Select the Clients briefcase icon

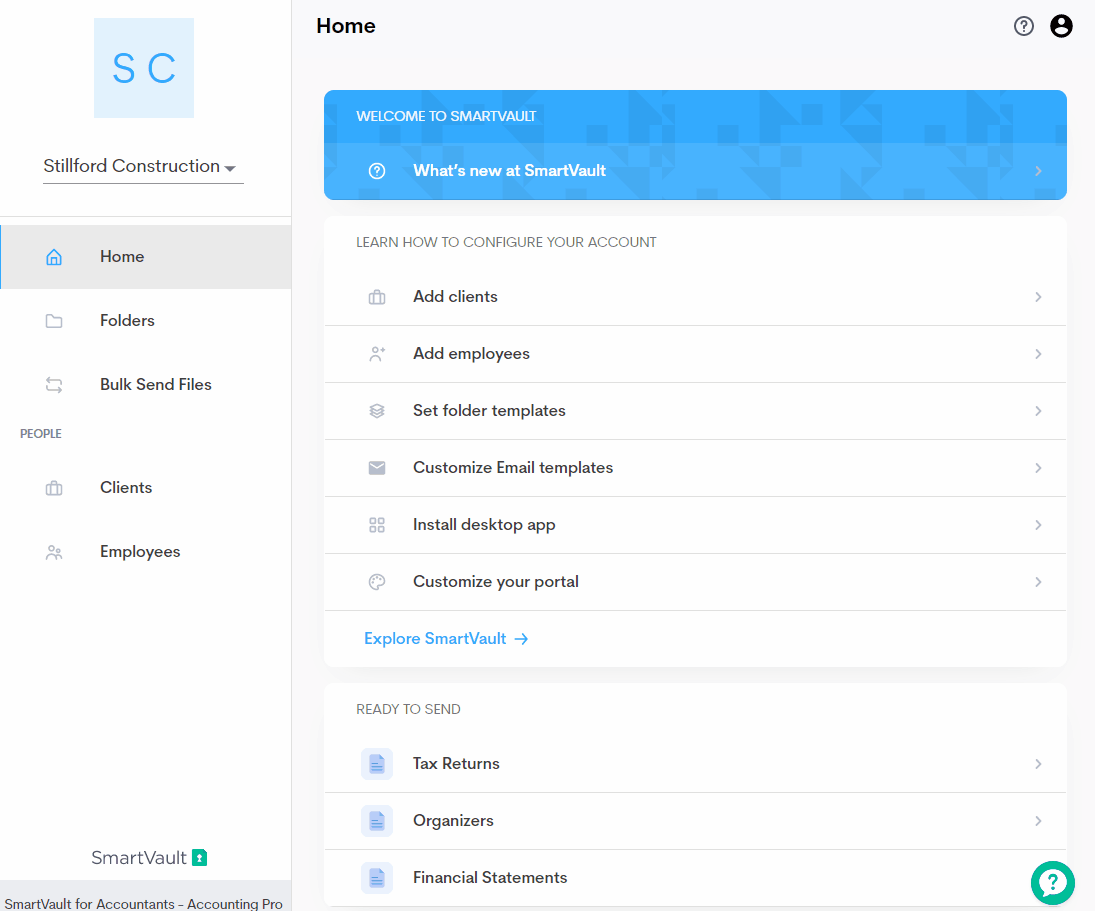(54, 487)
